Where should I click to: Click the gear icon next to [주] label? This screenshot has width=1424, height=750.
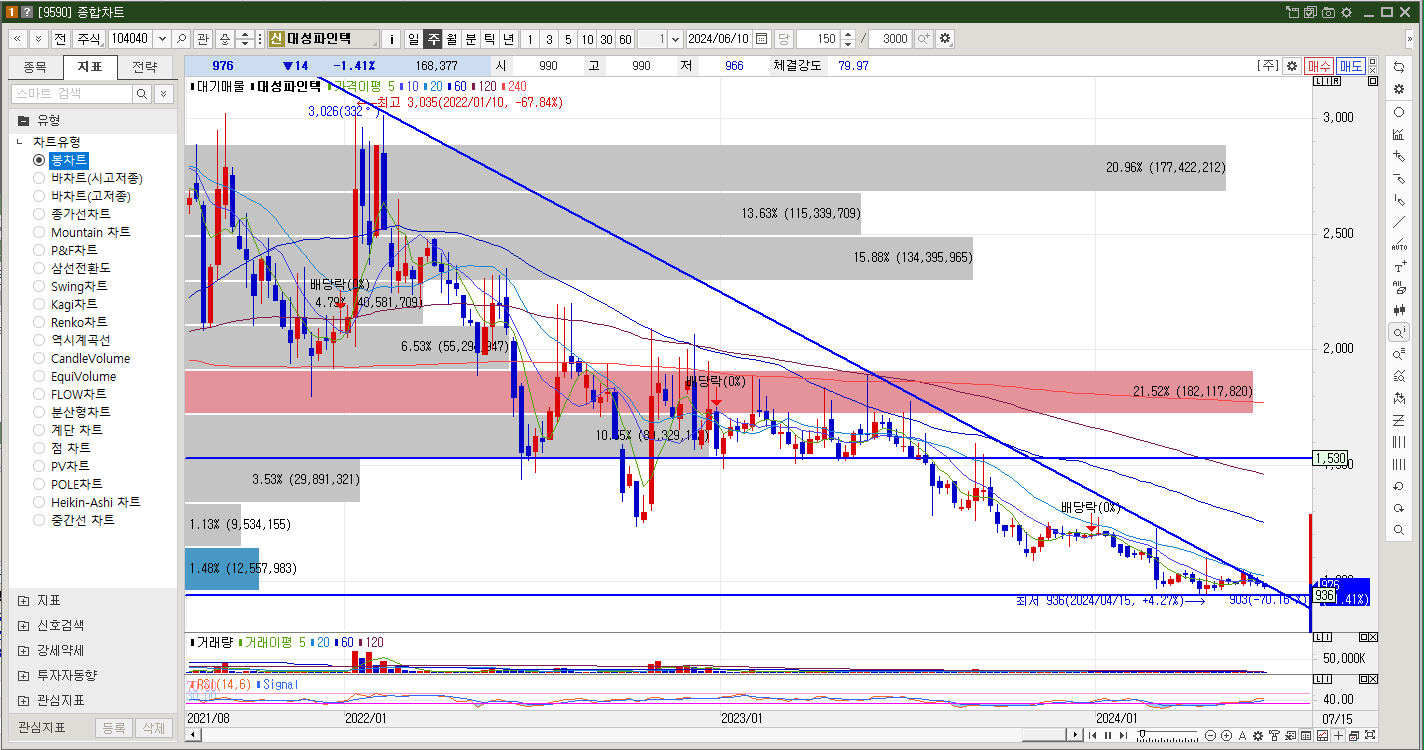1292,65
